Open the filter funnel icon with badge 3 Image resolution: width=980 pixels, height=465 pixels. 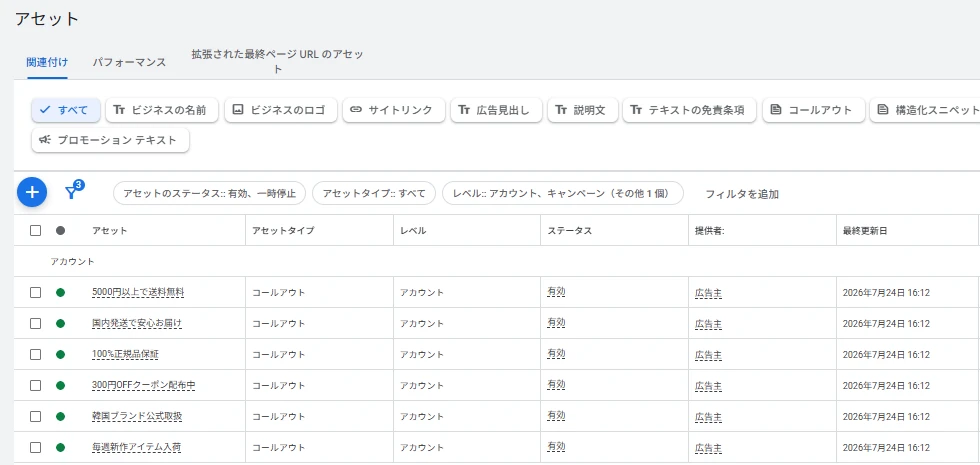[73, 191]
